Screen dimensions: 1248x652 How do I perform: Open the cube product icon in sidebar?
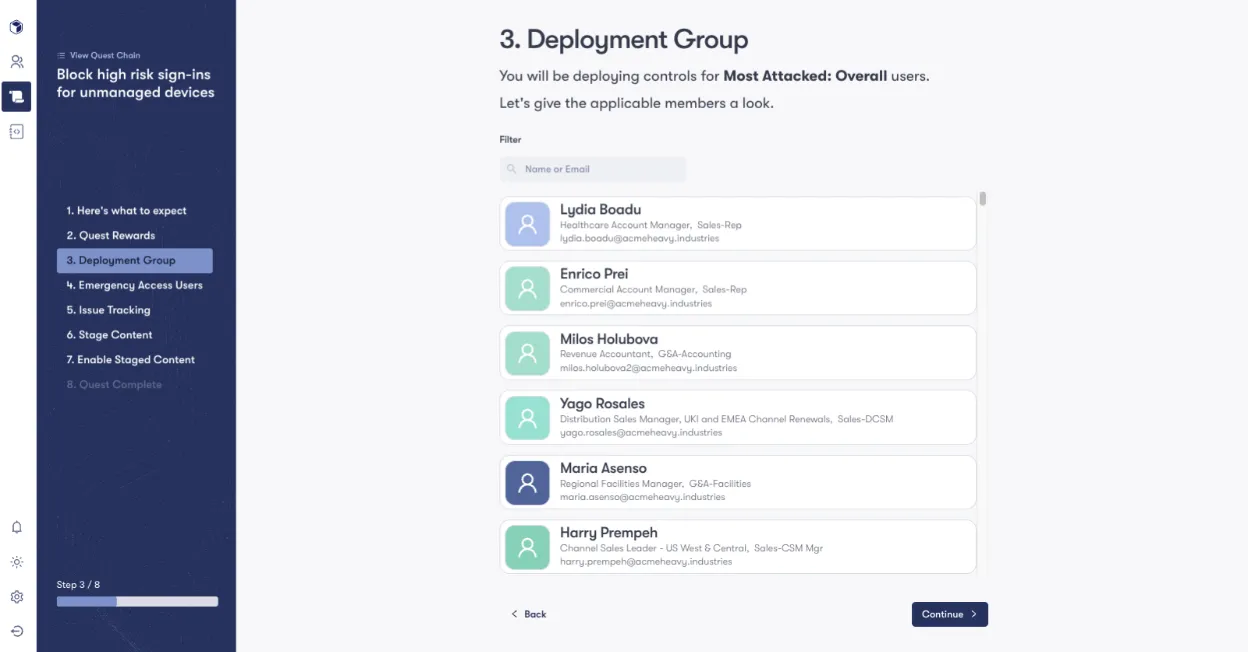(16, 27)
